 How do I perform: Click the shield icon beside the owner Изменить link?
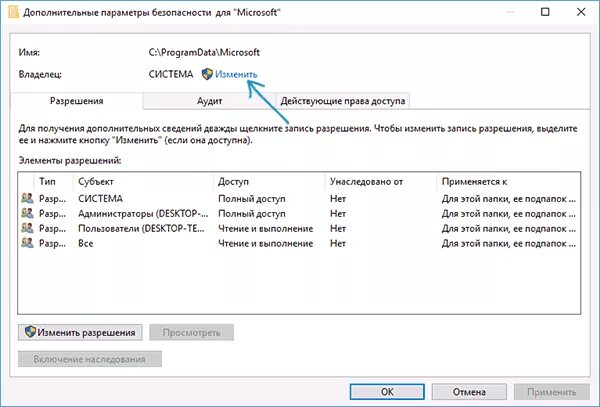coord(207,74)
